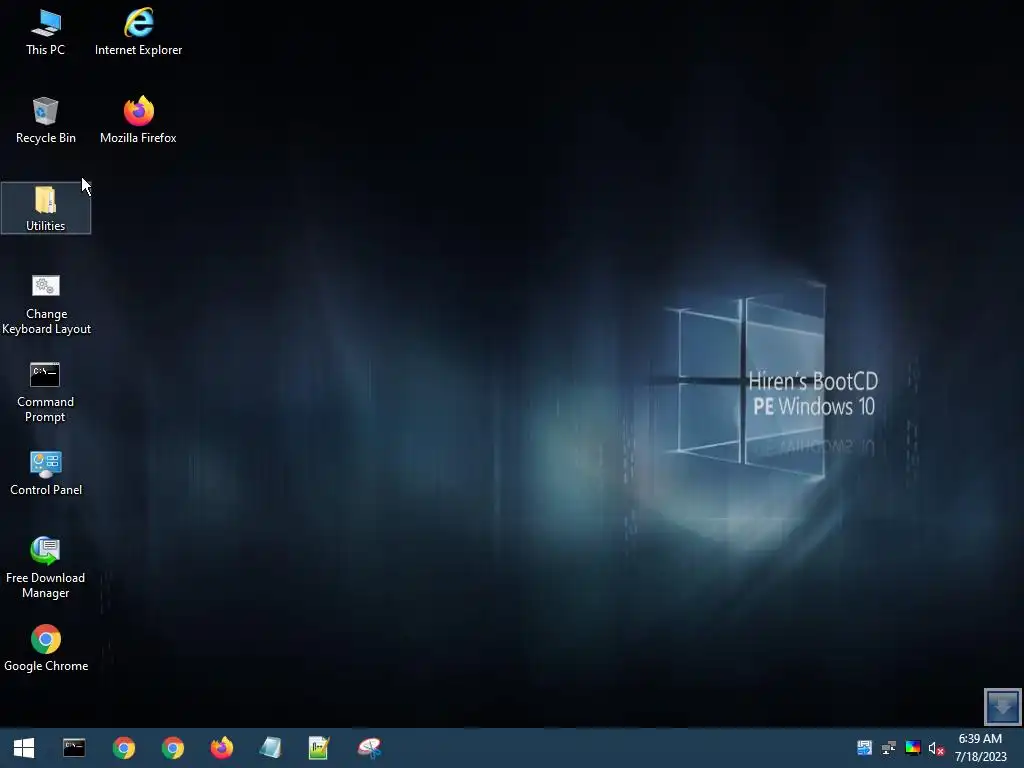Launch the scissors snipping tool in taskbar
This screenshot has width=1024, height=768.
(x=369, y=748)
